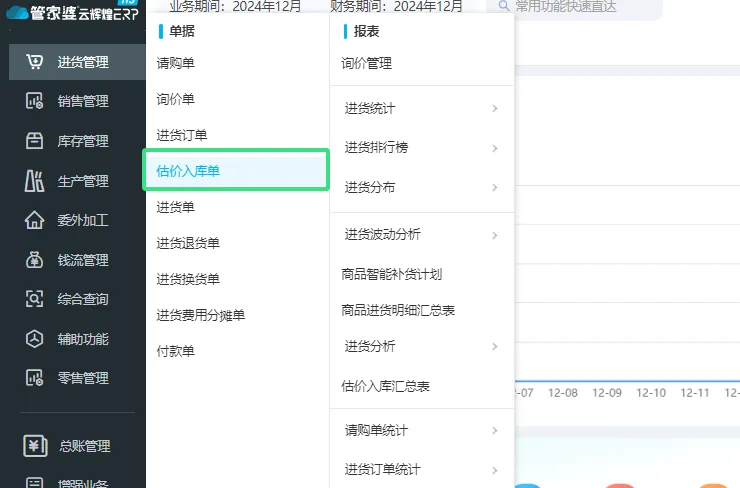The height and width of the screenshot is (488, 740).
Task: Expand 进货排行榜 chevron
Action: click(x=495, y=148)
